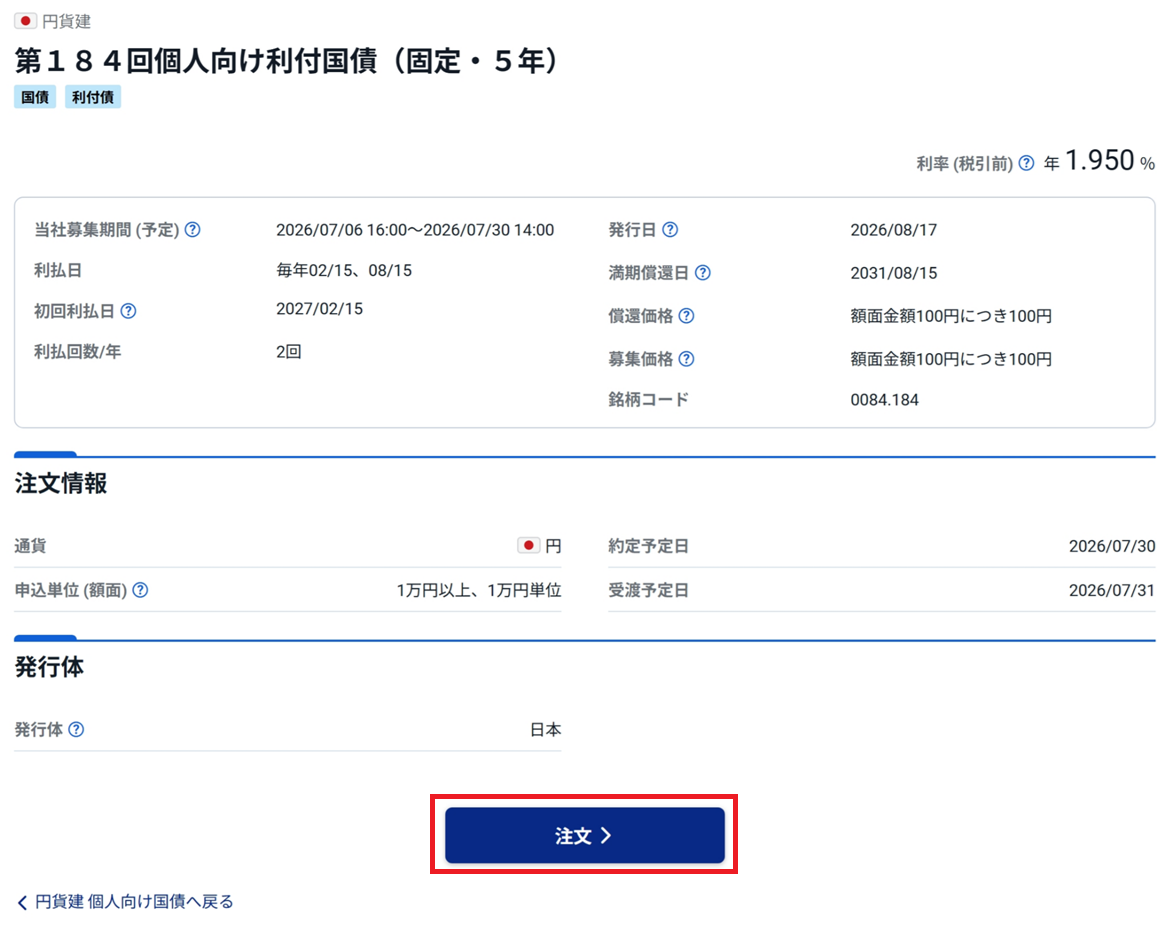
Task: Click 受渡予定日 label
Action: (648, 590)
